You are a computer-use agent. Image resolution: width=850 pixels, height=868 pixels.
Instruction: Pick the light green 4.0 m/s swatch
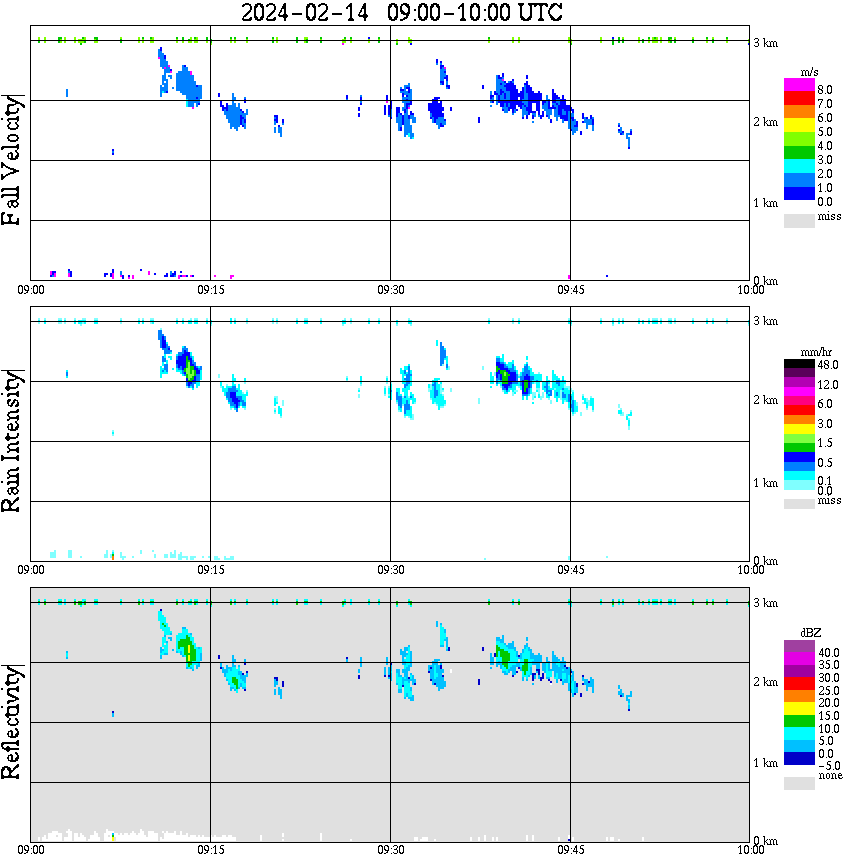[x=799, y=140]
